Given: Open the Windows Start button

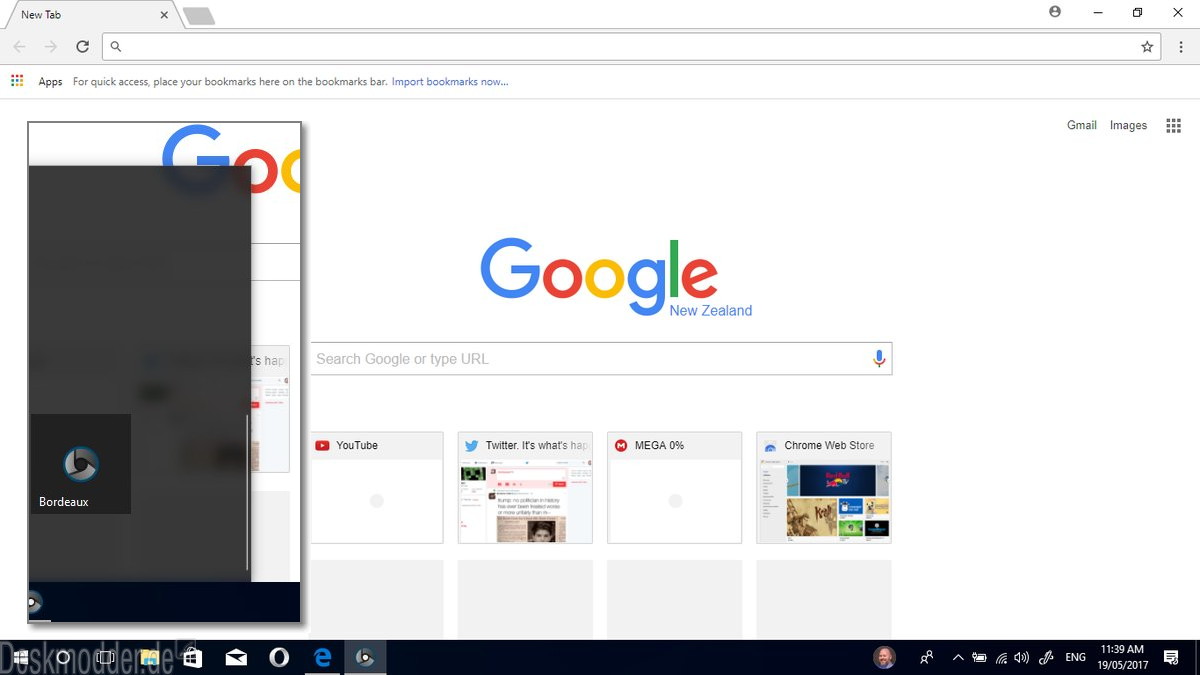Looking at the screenshot, I should tap(20, 657).
